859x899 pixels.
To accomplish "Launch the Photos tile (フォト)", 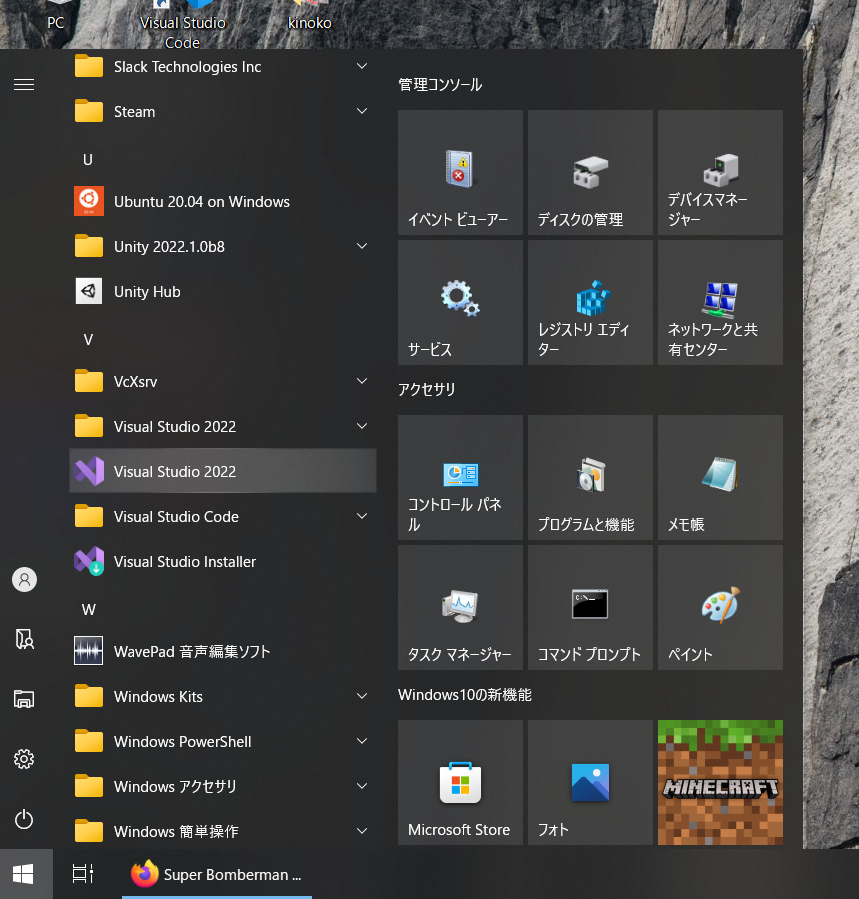I will pos(590,783).
